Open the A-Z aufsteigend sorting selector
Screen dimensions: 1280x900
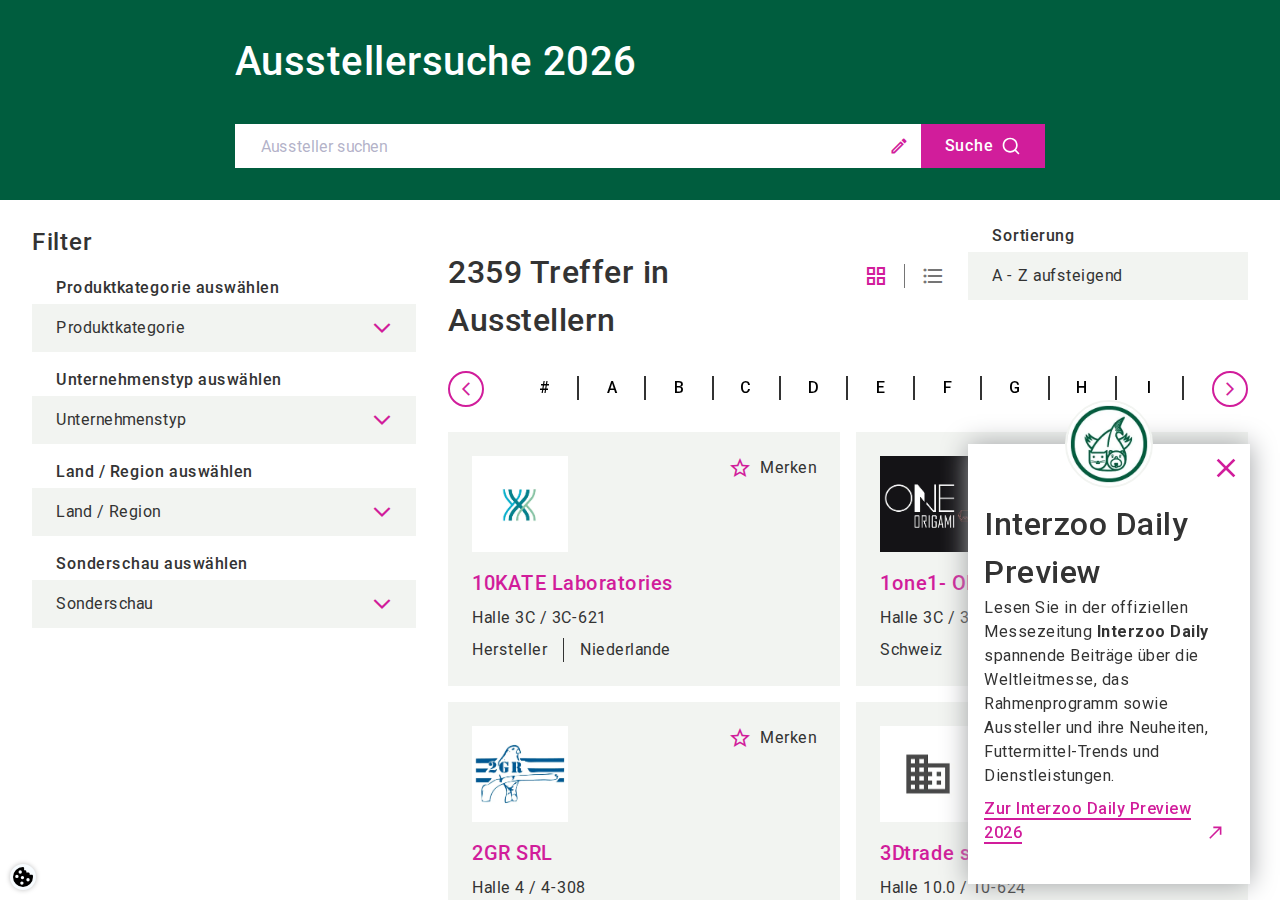pos(1108,275)
